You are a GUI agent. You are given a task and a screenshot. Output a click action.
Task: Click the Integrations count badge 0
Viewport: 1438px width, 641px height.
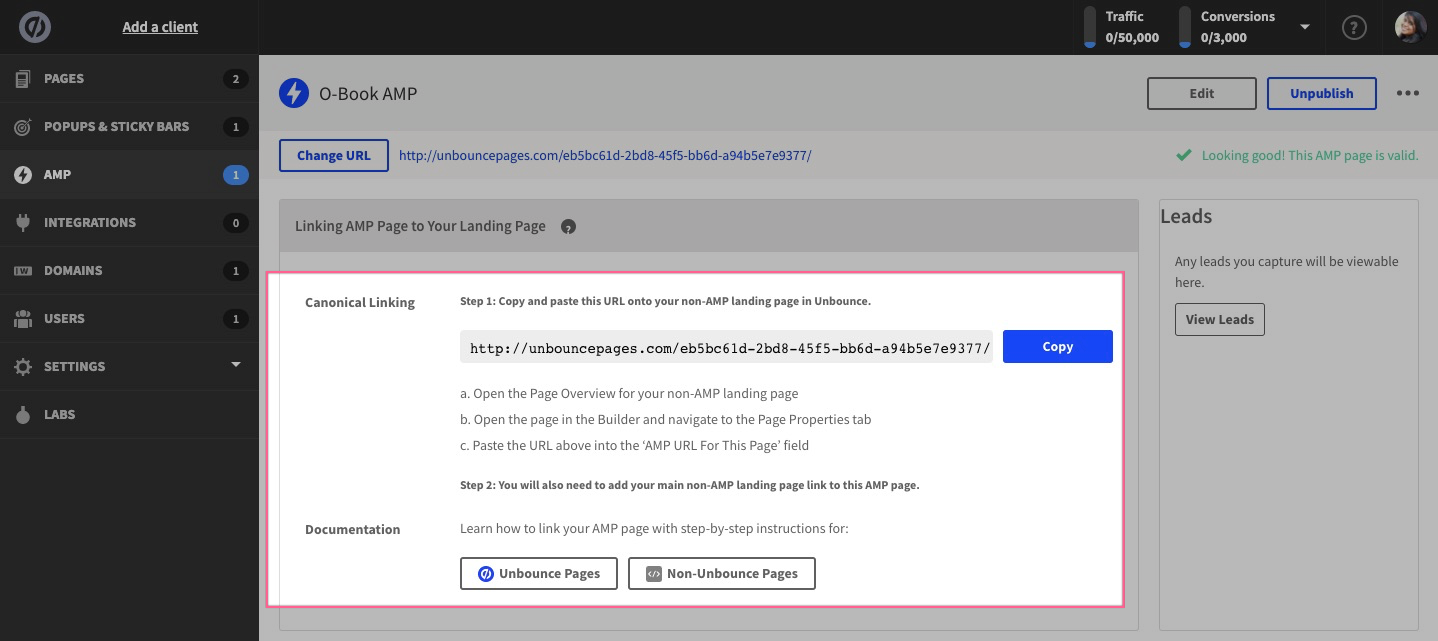[x=235, y=223]
